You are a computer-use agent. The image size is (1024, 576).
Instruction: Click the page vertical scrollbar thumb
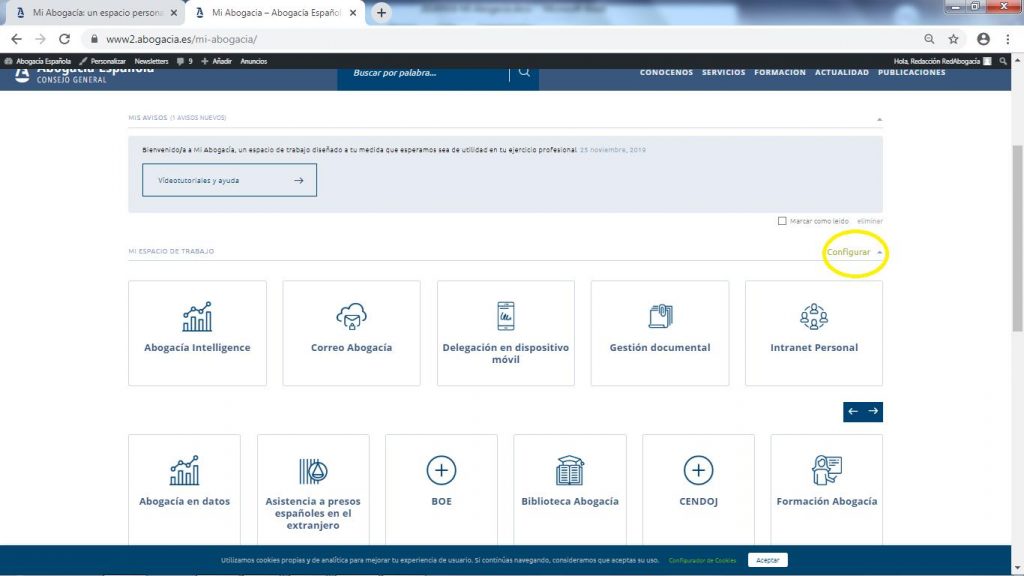point(1017,238)
